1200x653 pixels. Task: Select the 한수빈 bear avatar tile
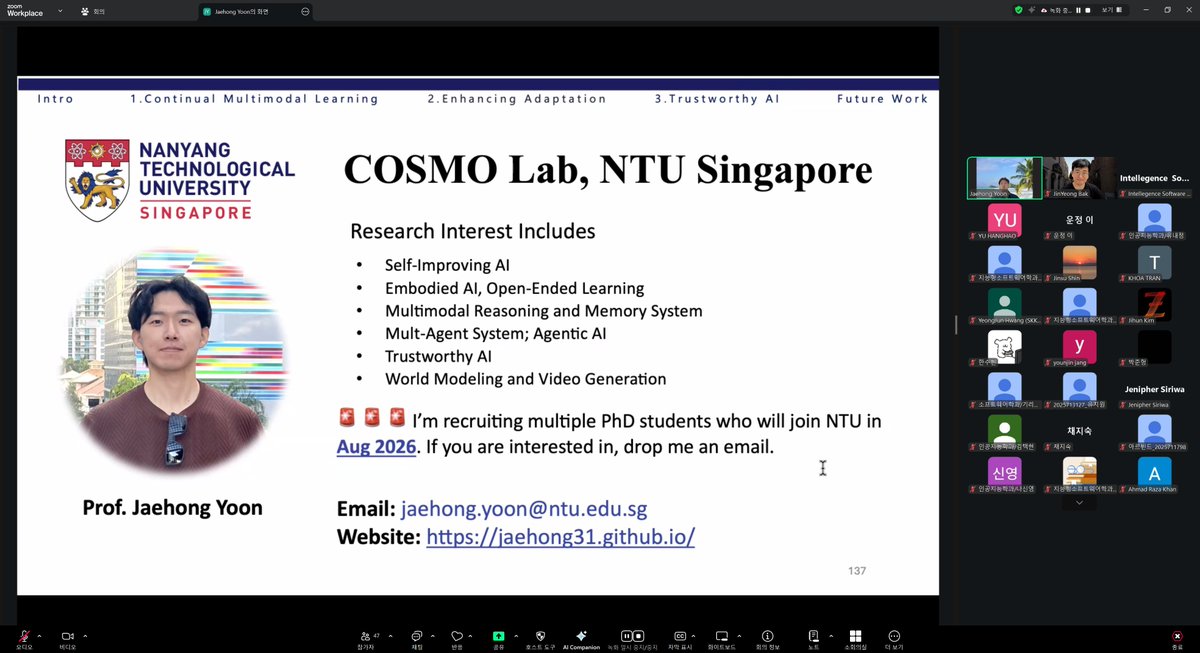(1004, 346)
